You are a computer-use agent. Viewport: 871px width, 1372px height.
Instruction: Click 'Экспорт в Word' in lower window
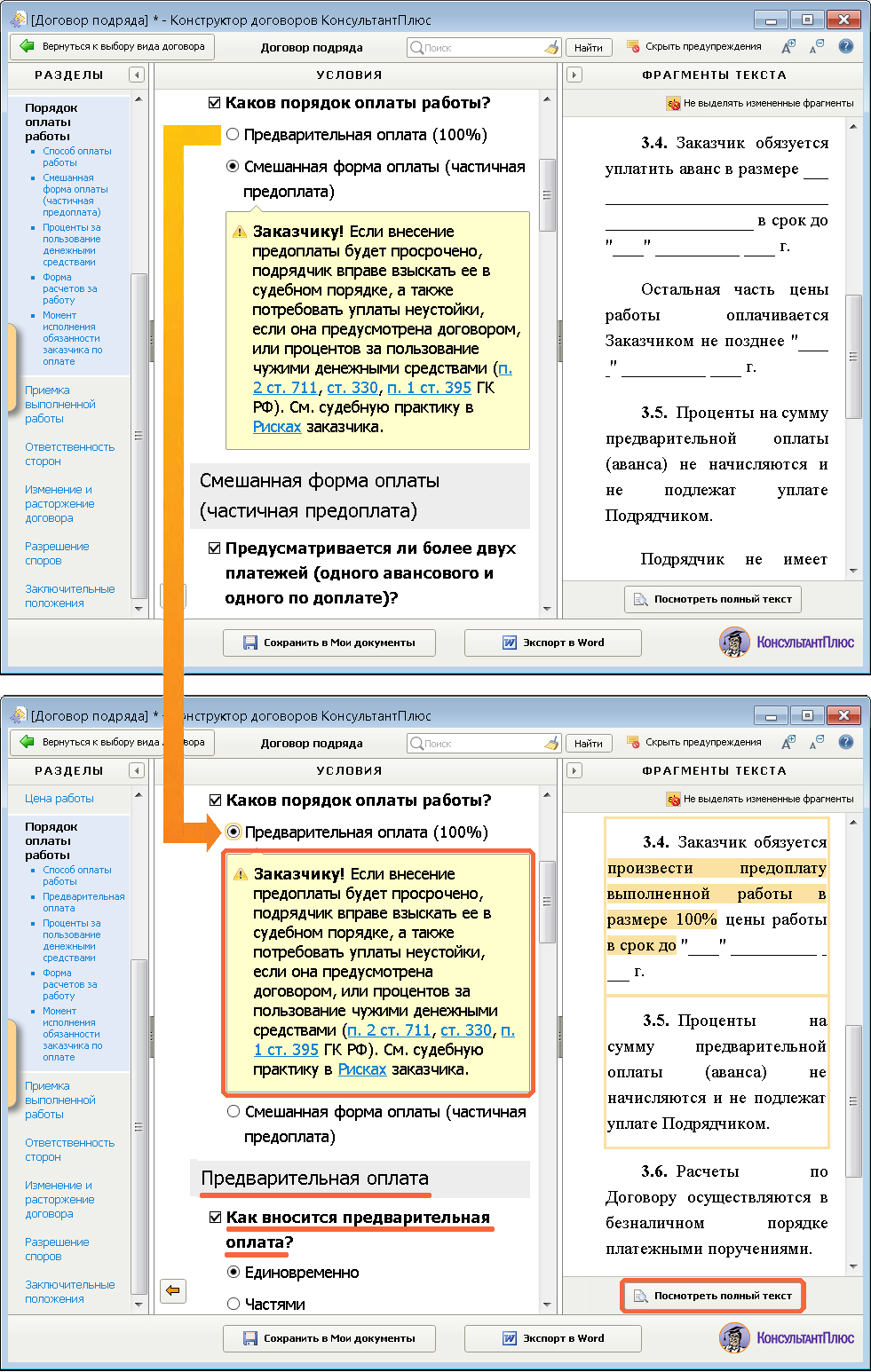pyautogui.click(x=553, y=1338)
